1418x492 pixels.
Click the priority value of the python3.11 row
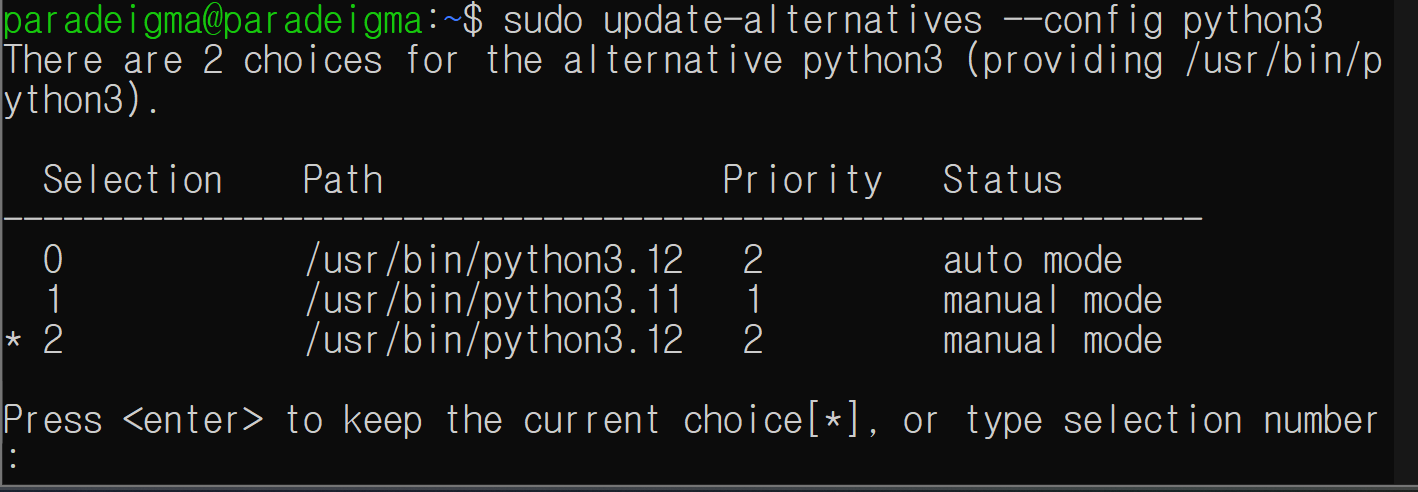[x=753, y=300]
